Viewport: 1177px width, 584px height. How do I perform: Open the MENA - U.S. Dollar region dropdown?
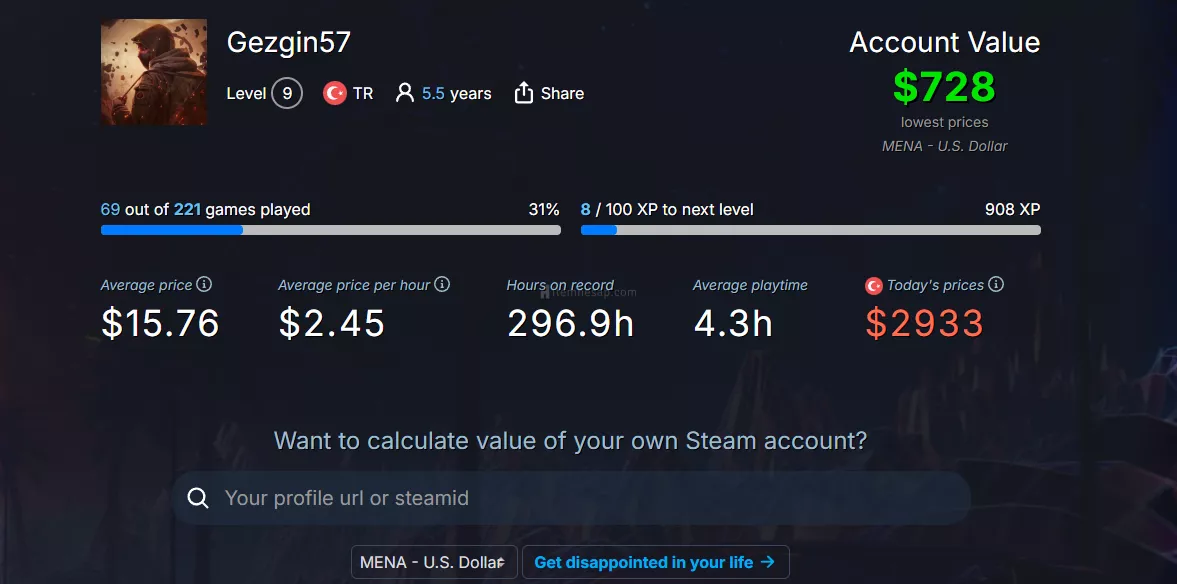coord(434,562)
